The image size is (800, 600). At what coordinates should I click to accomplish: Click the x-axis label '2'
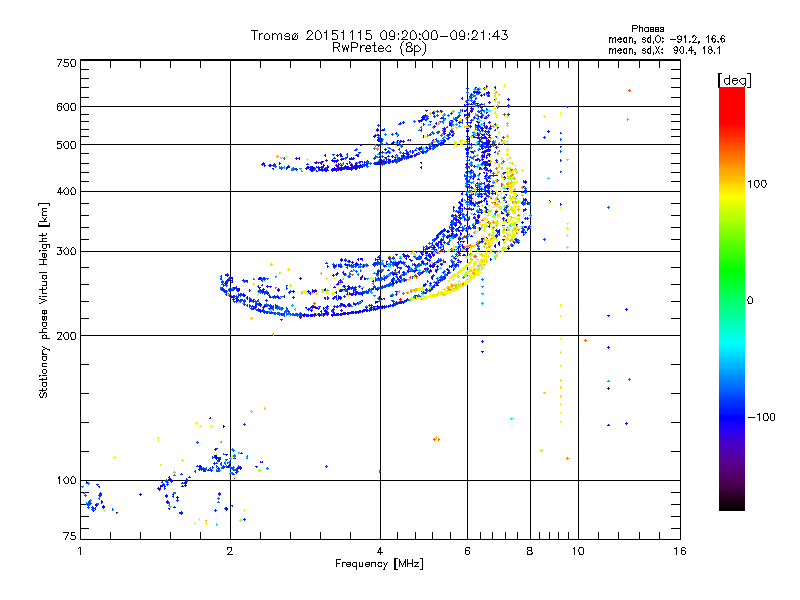[230, 551]
